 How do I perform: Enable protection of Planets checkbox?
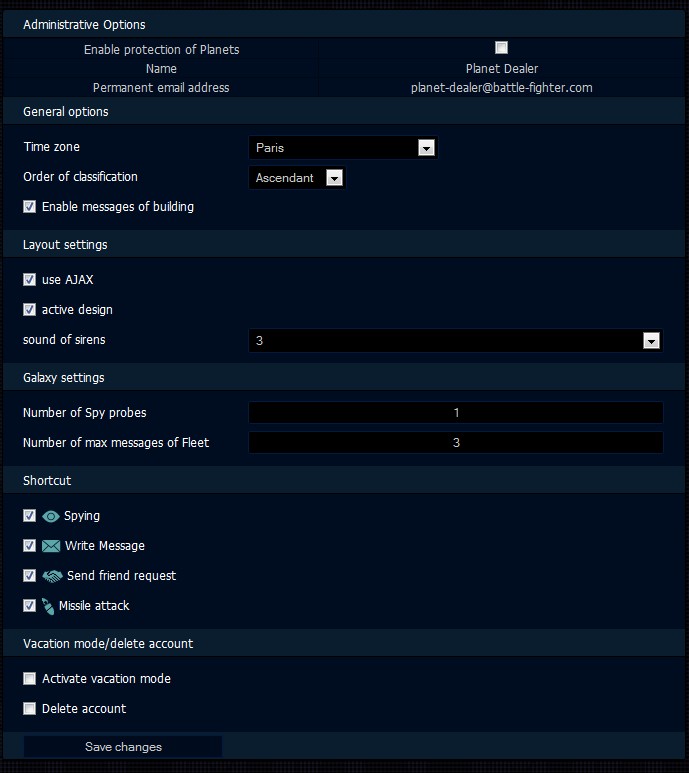pos(501,48)
